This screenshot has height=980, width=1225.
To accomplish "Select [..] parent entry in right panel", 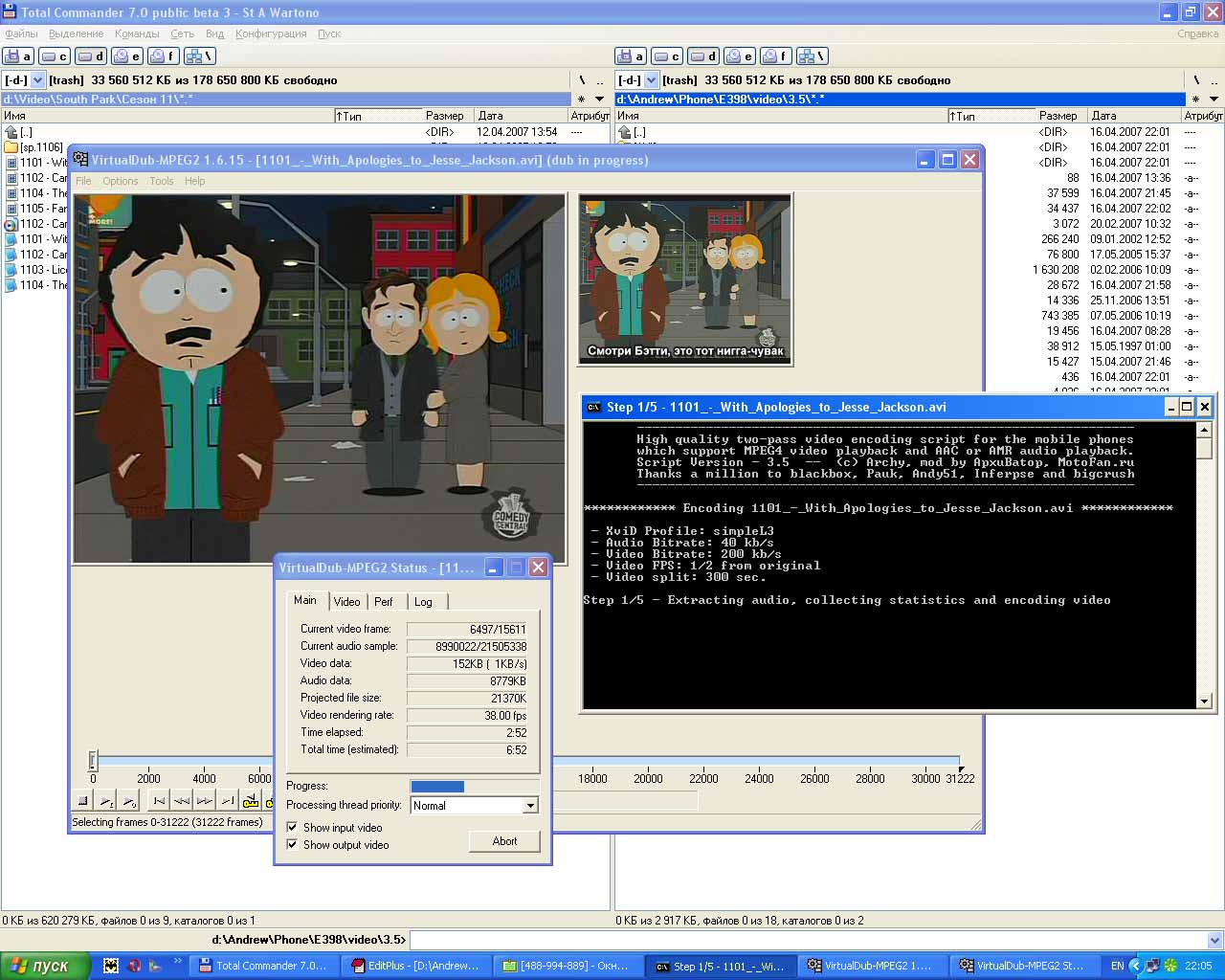I will click(x=632, y=132).
